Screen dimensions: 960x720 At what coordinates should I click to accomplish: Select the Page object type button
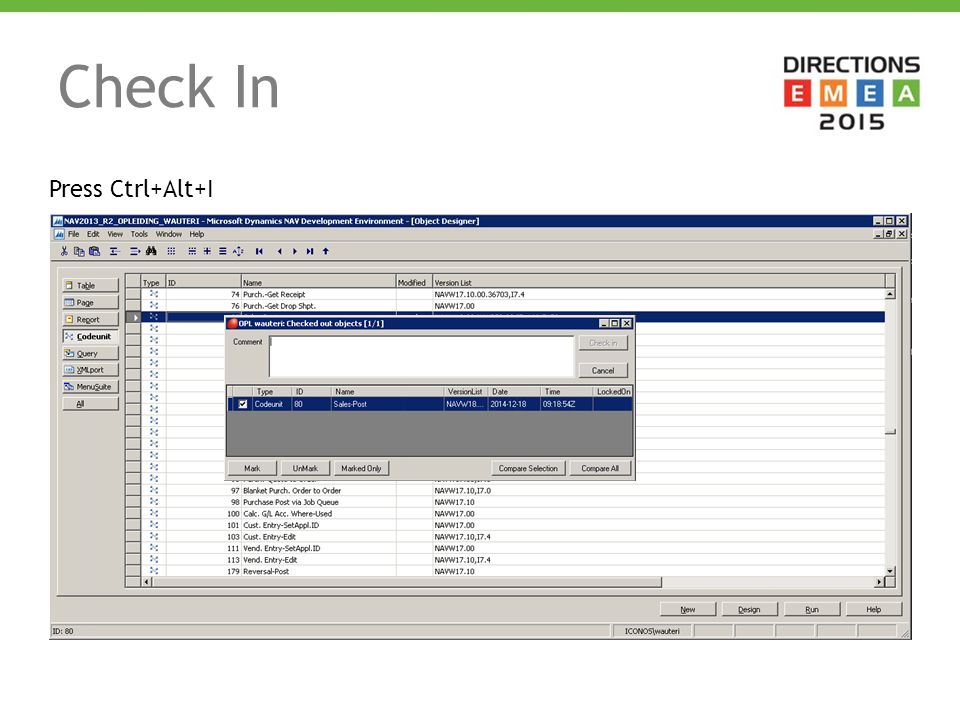pyautogui.click(x=90, y=302)
